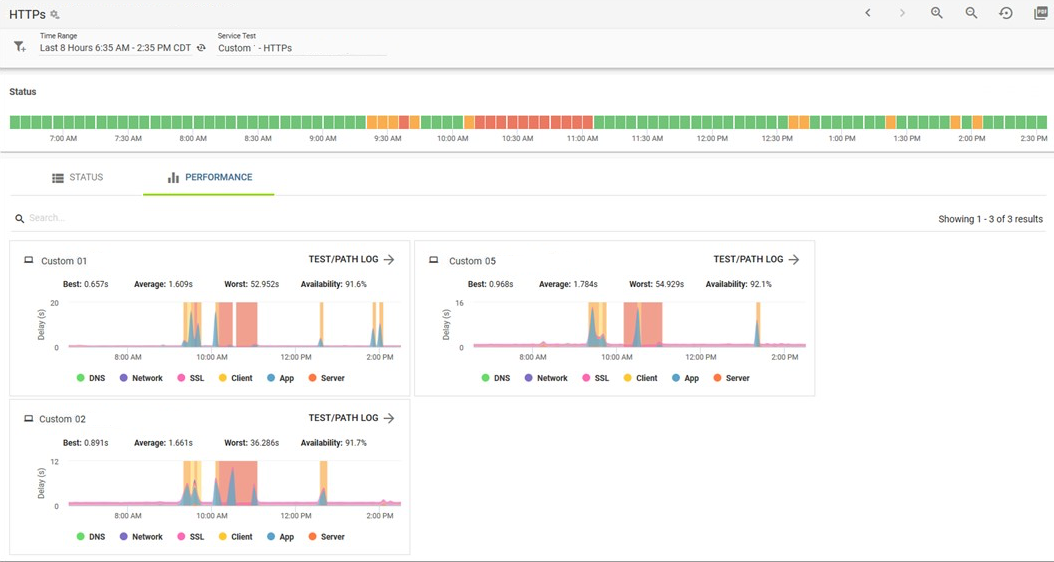Open TEST/PATH LOG for Custom 05

pos(756,259)
